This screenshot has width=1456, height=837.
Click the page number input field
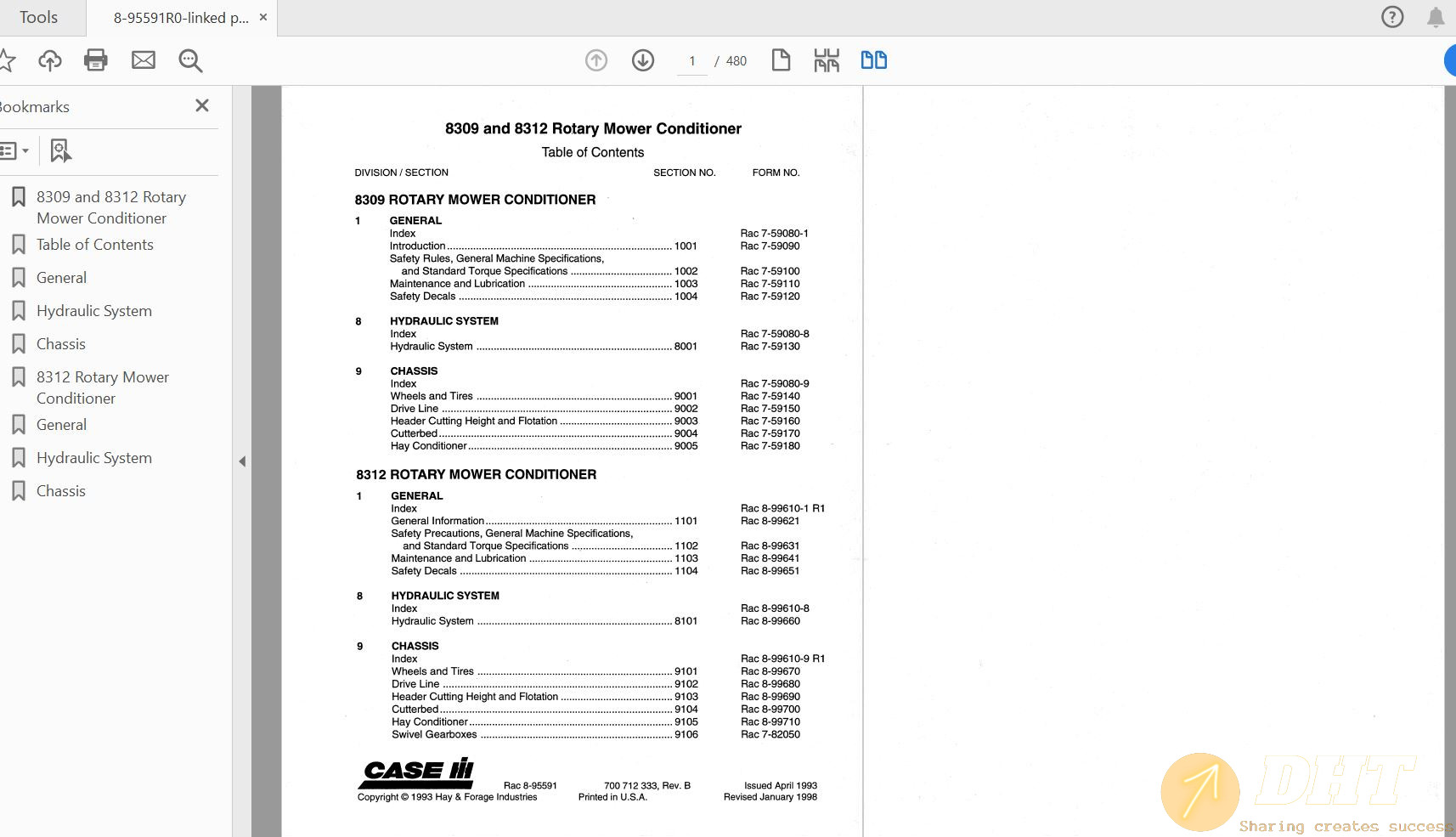tap(691, 60)
